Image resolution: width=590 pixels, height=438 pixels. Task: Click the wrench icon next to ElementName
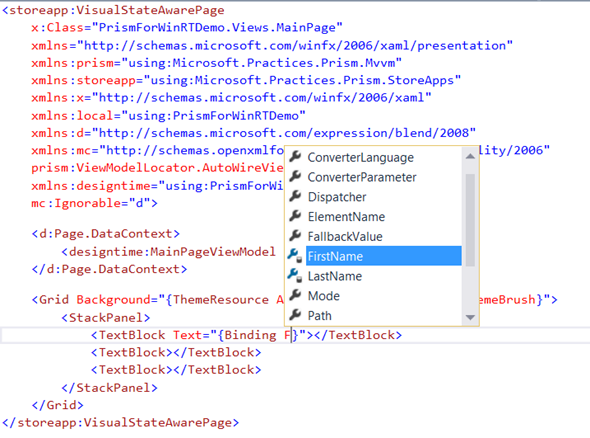click(295, 216)
